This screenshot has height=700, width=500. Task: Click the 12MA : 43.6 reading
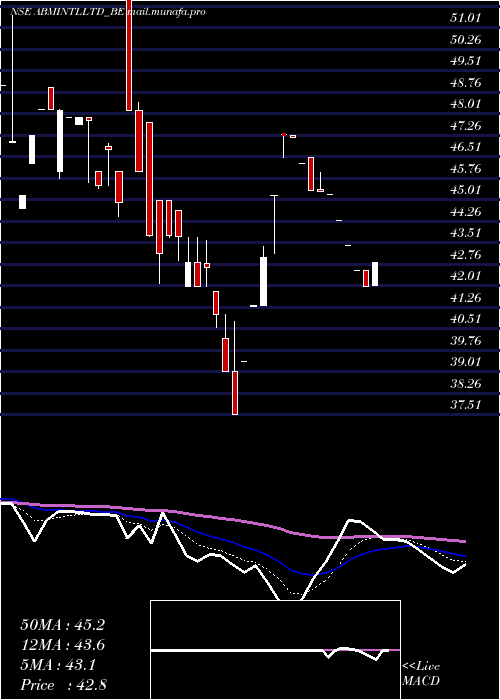(x=62, y=645)
